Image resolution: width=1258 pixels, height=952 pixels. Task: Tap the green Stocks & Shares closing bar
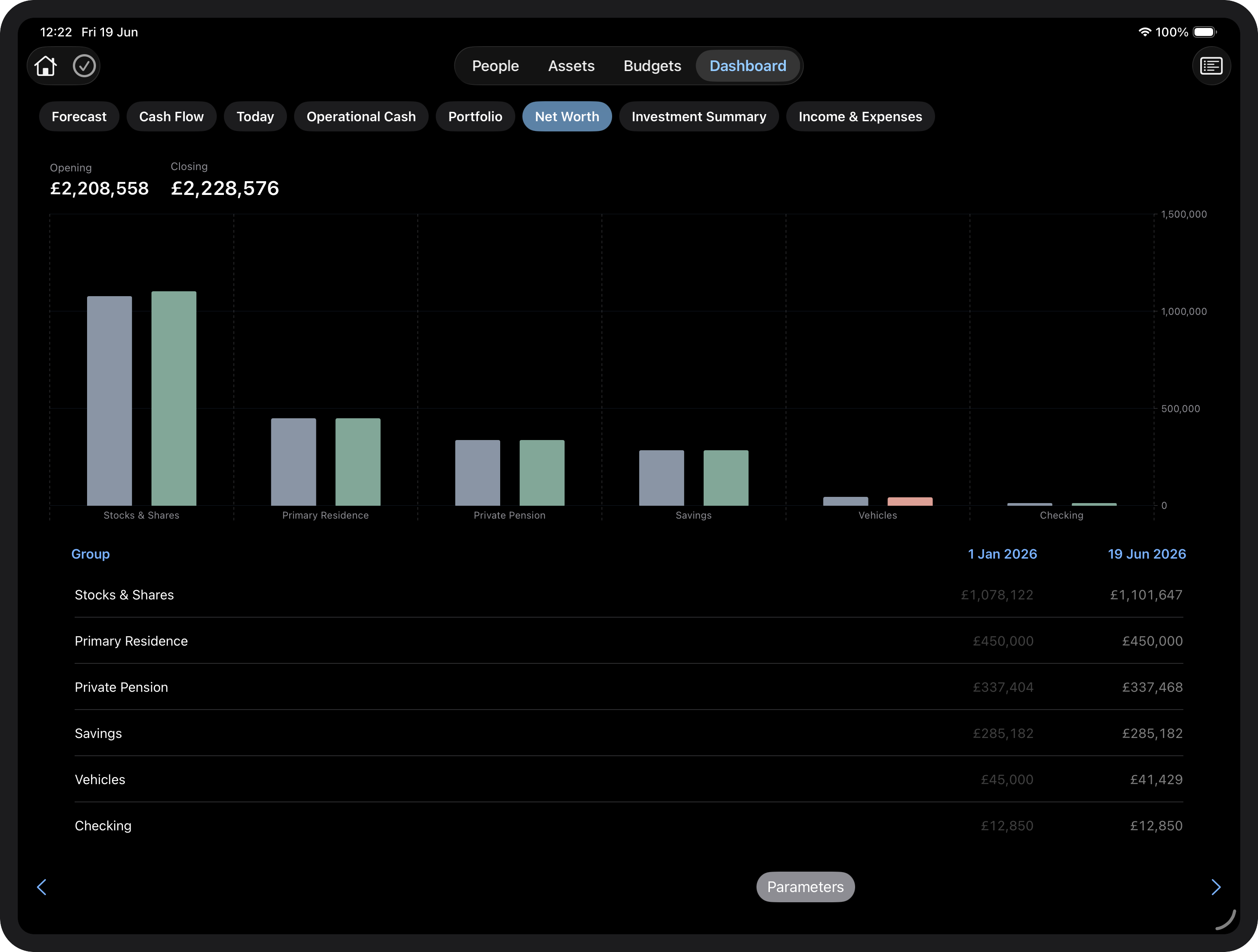click(174, 398)
